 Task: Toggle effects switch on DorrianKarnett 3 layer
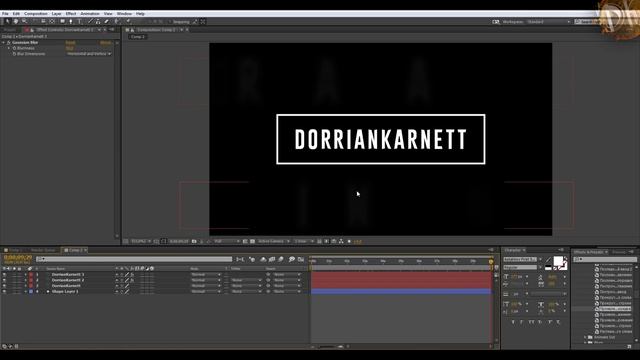pyautogui.click(x=132, y=275)
